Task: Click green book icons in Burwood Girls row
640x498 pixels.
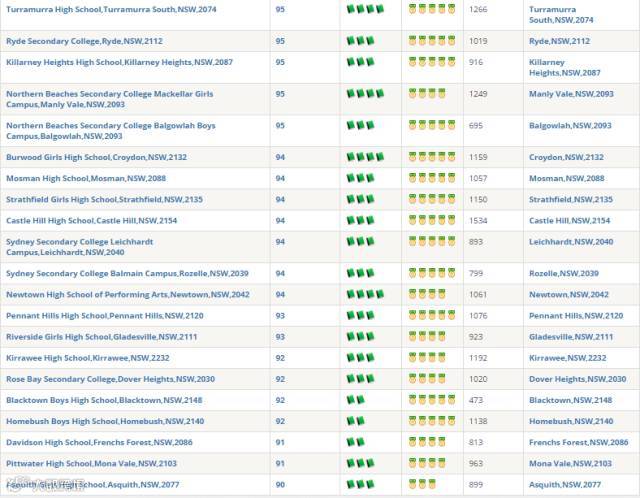Action: pos(365,157)
